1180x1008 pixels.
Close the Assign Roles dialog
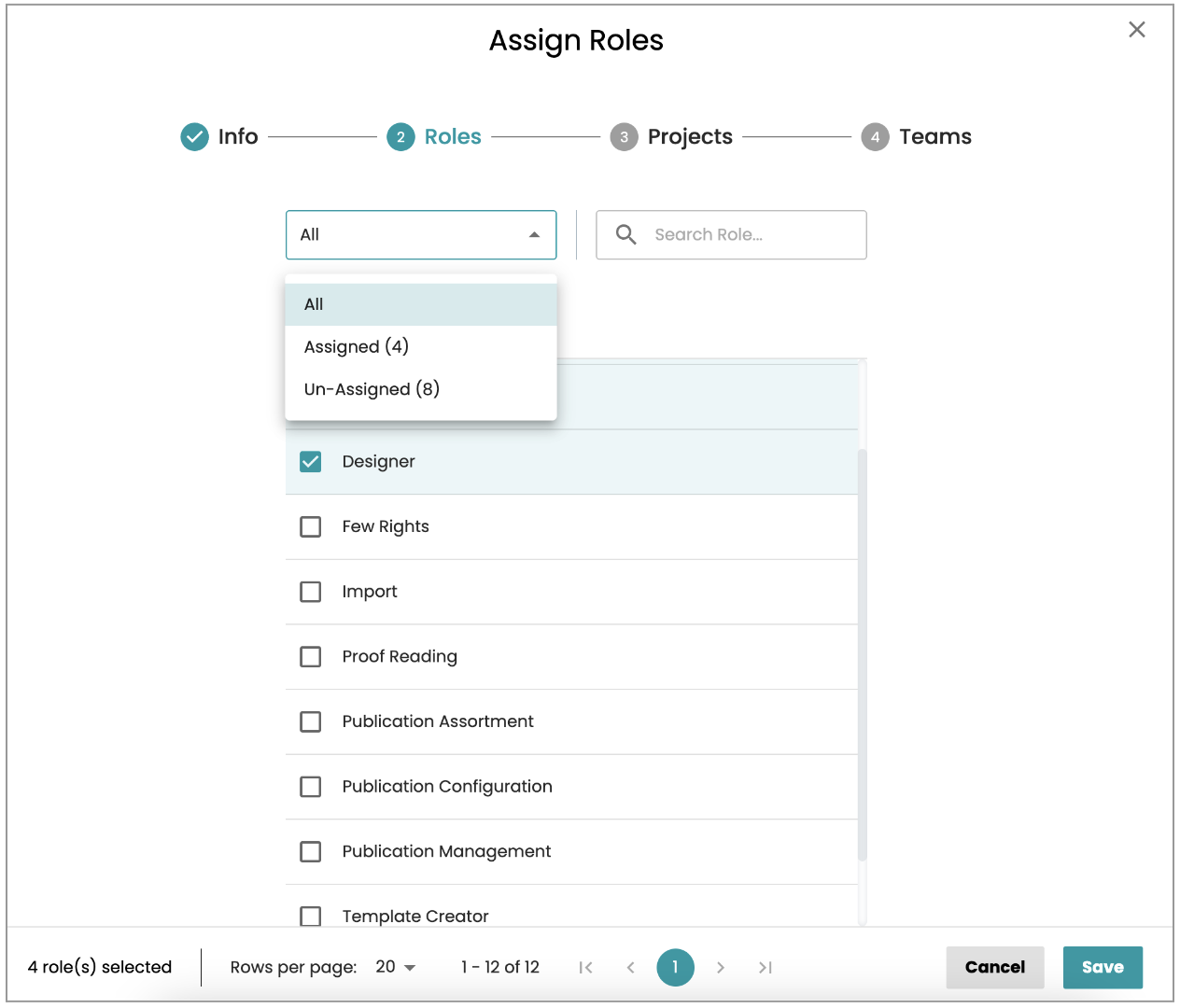click(1136, 30)
